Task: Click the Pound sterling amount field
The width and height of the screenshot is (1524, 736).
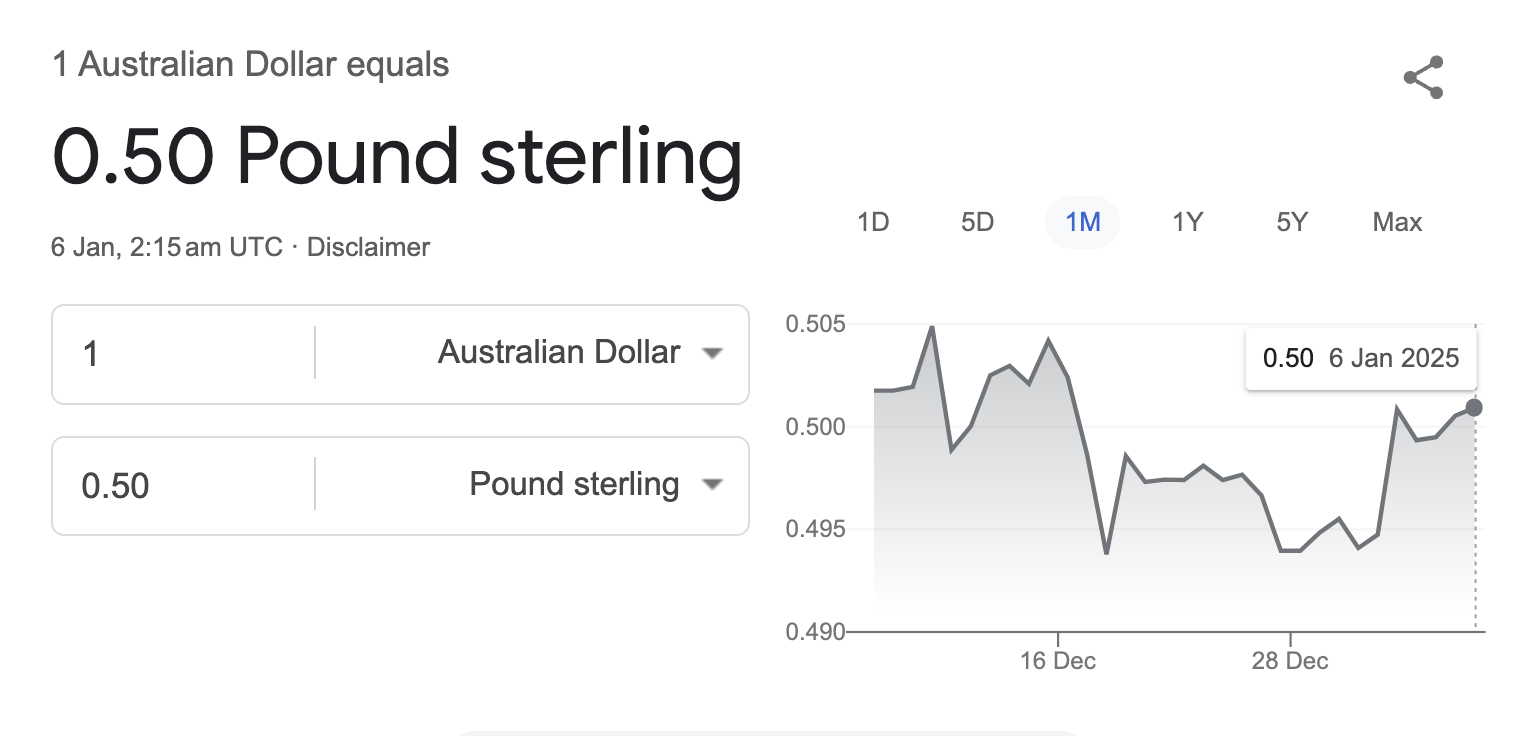Action: (184, 486)
